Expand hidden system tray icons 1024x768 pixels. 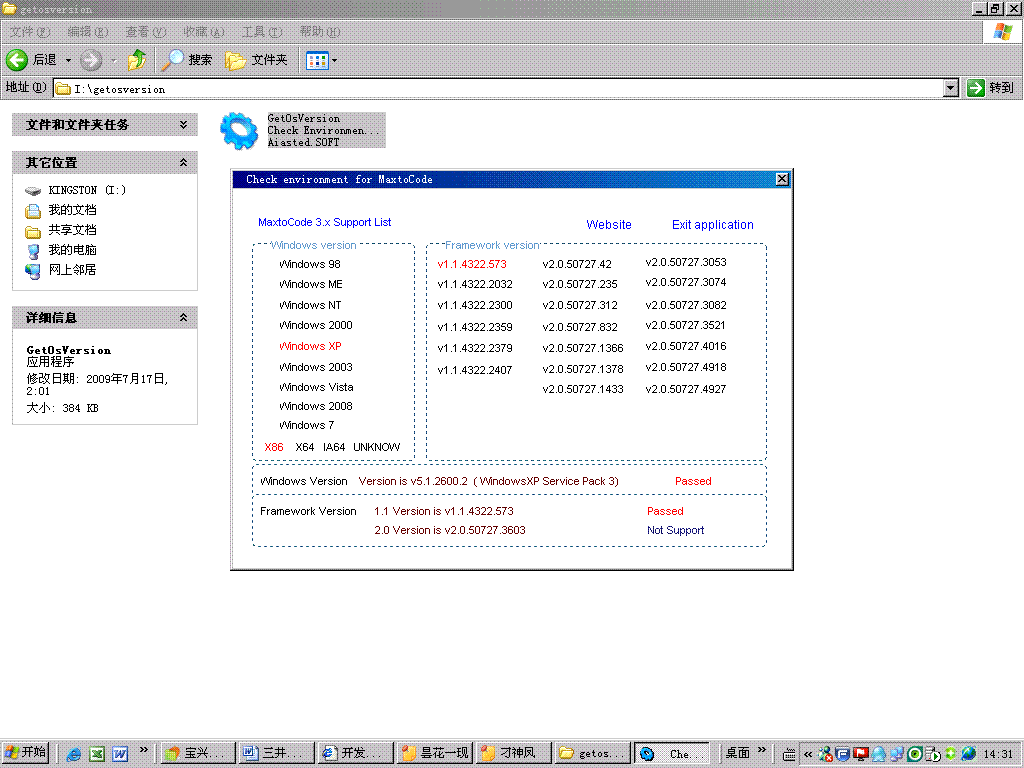808,754
